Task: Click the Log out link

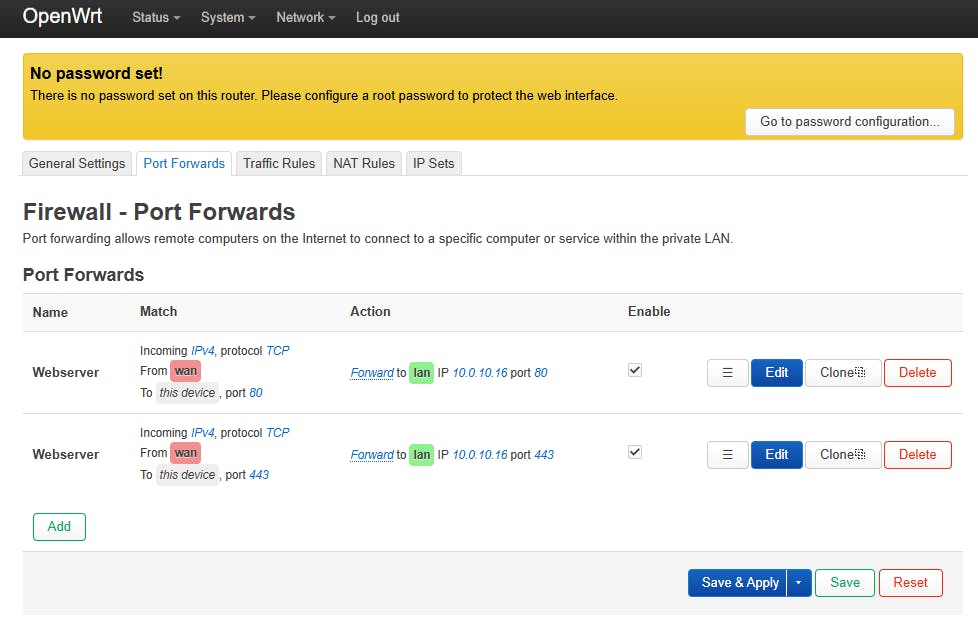Action: click(x=377, y=18)
